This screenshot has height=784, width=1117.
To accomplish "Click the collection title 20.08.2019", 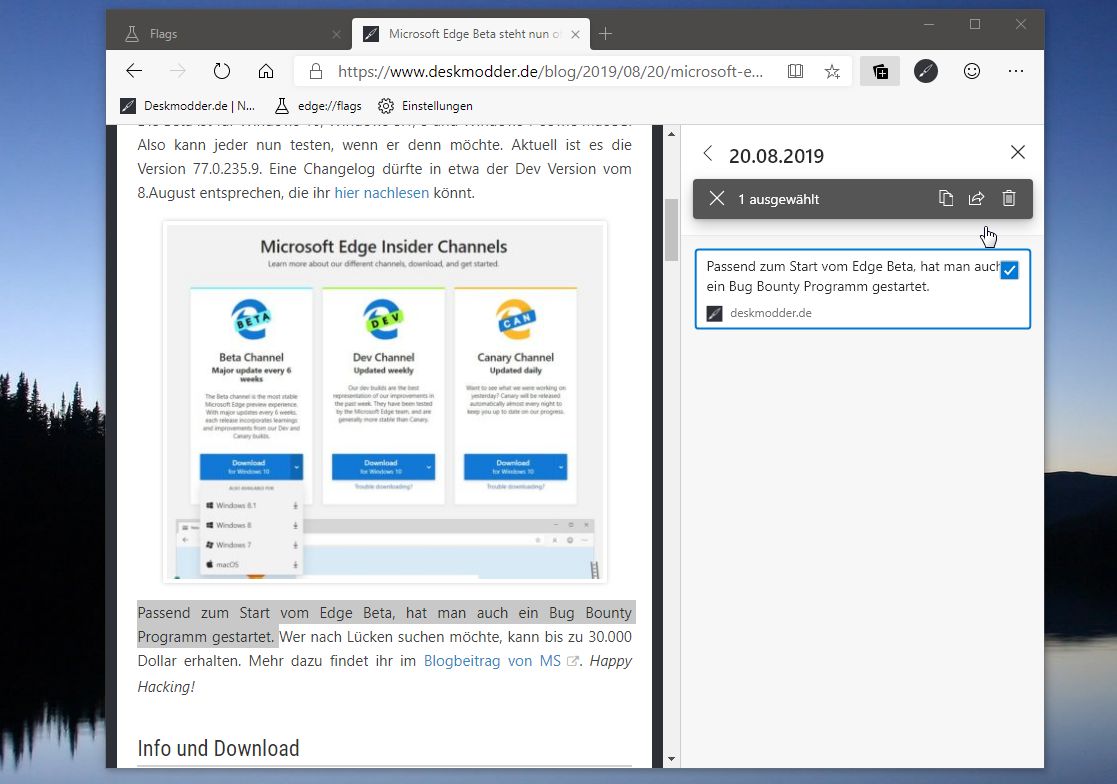I will (776, 155).
